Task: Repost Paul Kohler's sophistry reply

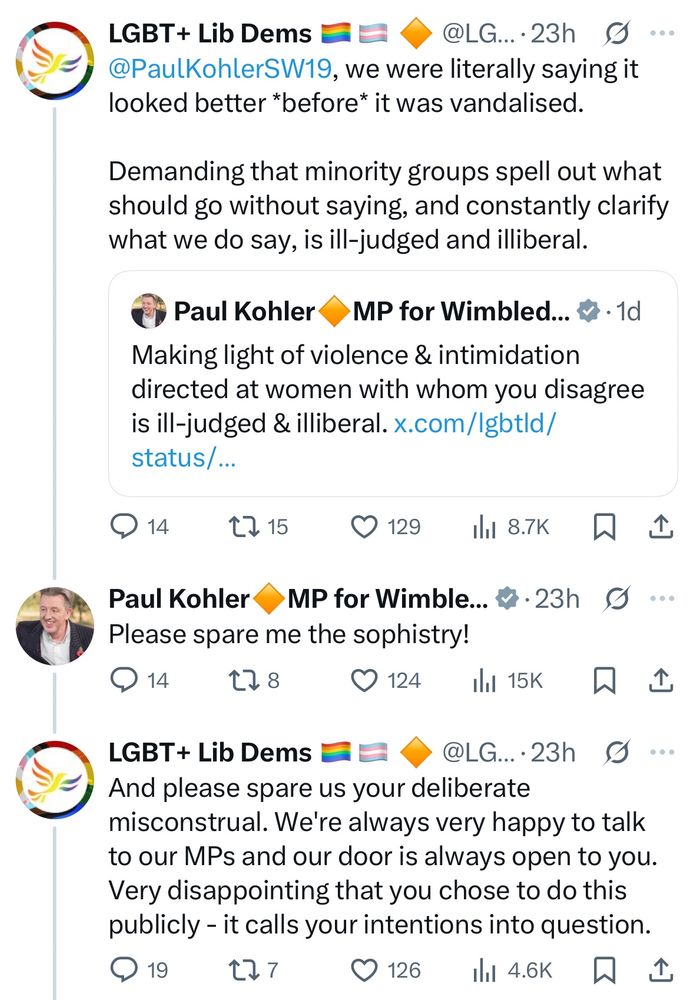Action: tap(242, 681)
